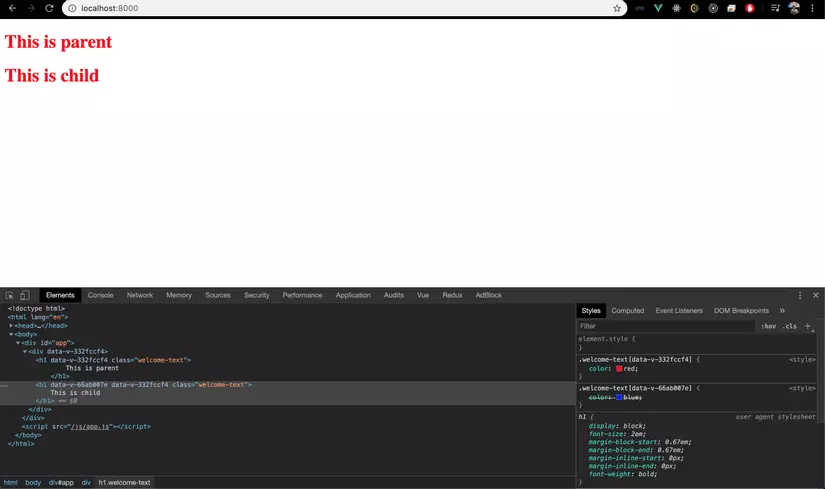Select the Styles tab
Screen dimensions: 825x489
(591, 311)
